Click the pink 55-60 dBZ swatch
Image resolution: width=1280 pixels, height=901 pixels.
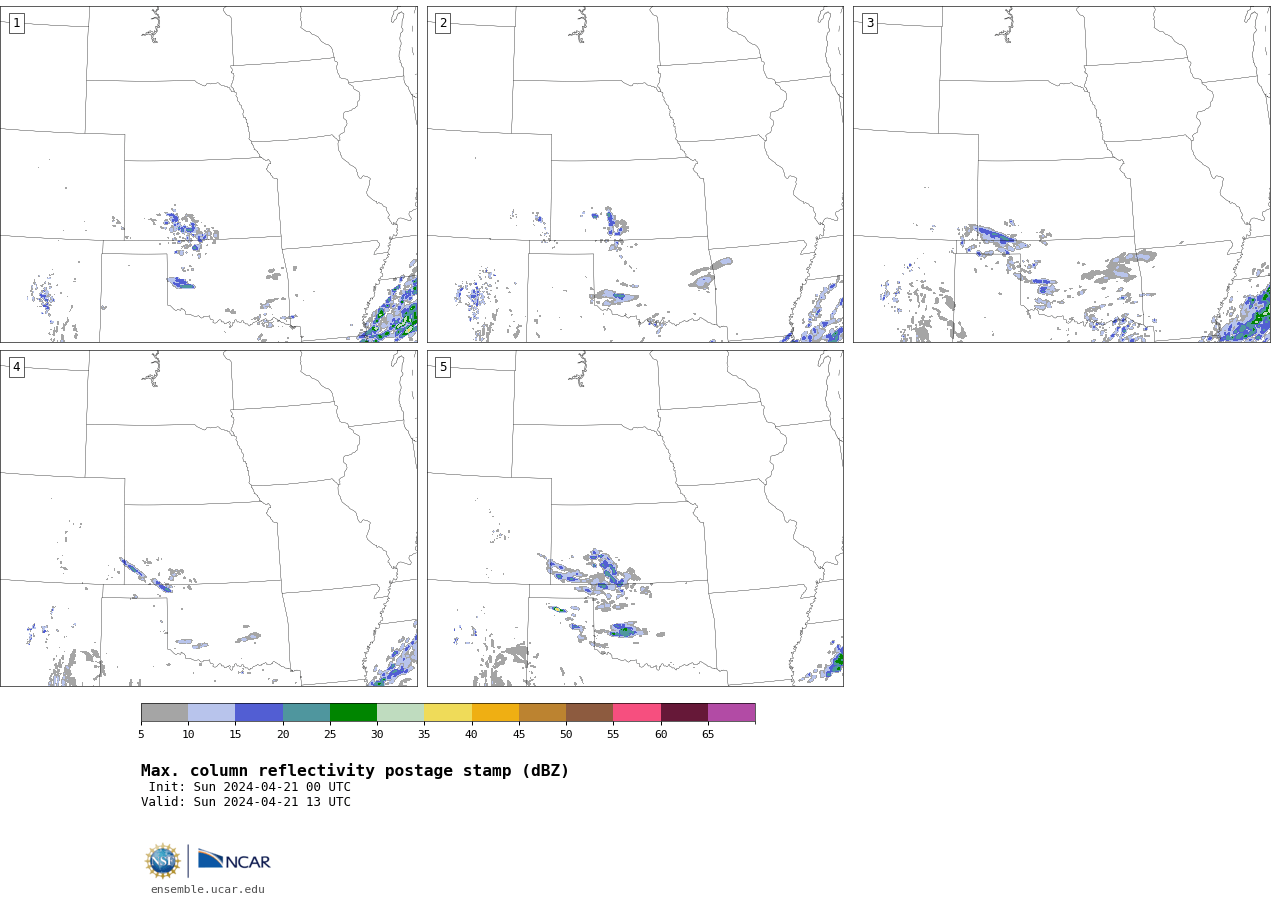[x=637, y=712]
